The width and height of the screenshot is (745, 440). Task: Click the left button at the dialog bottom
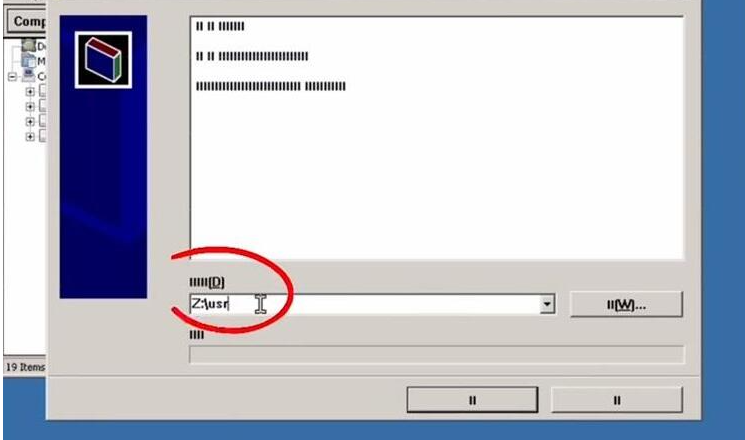click(x=472, y=400)
